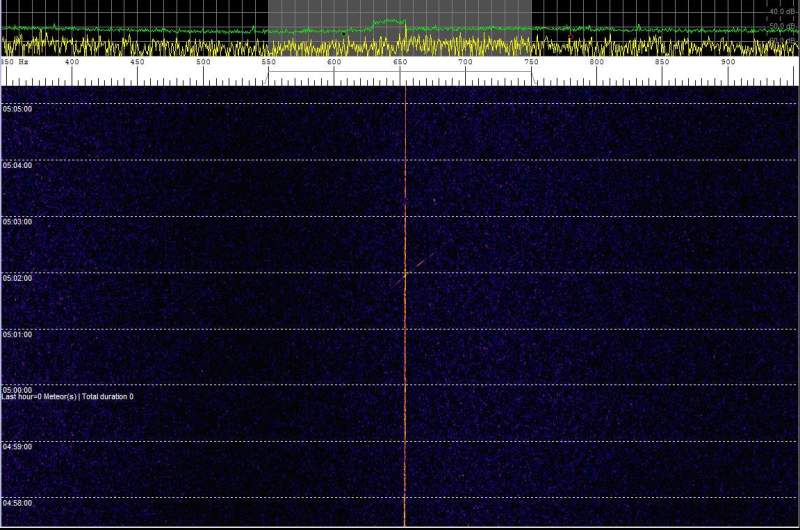Click the green raised peak in spectrum plot
Viewport: 800px width, 530px height.
(x=388, y=21)
